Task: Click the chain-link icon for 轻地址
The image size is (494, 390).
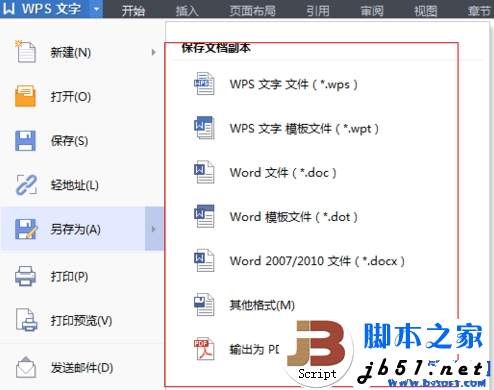Action: tap(26, 184)
